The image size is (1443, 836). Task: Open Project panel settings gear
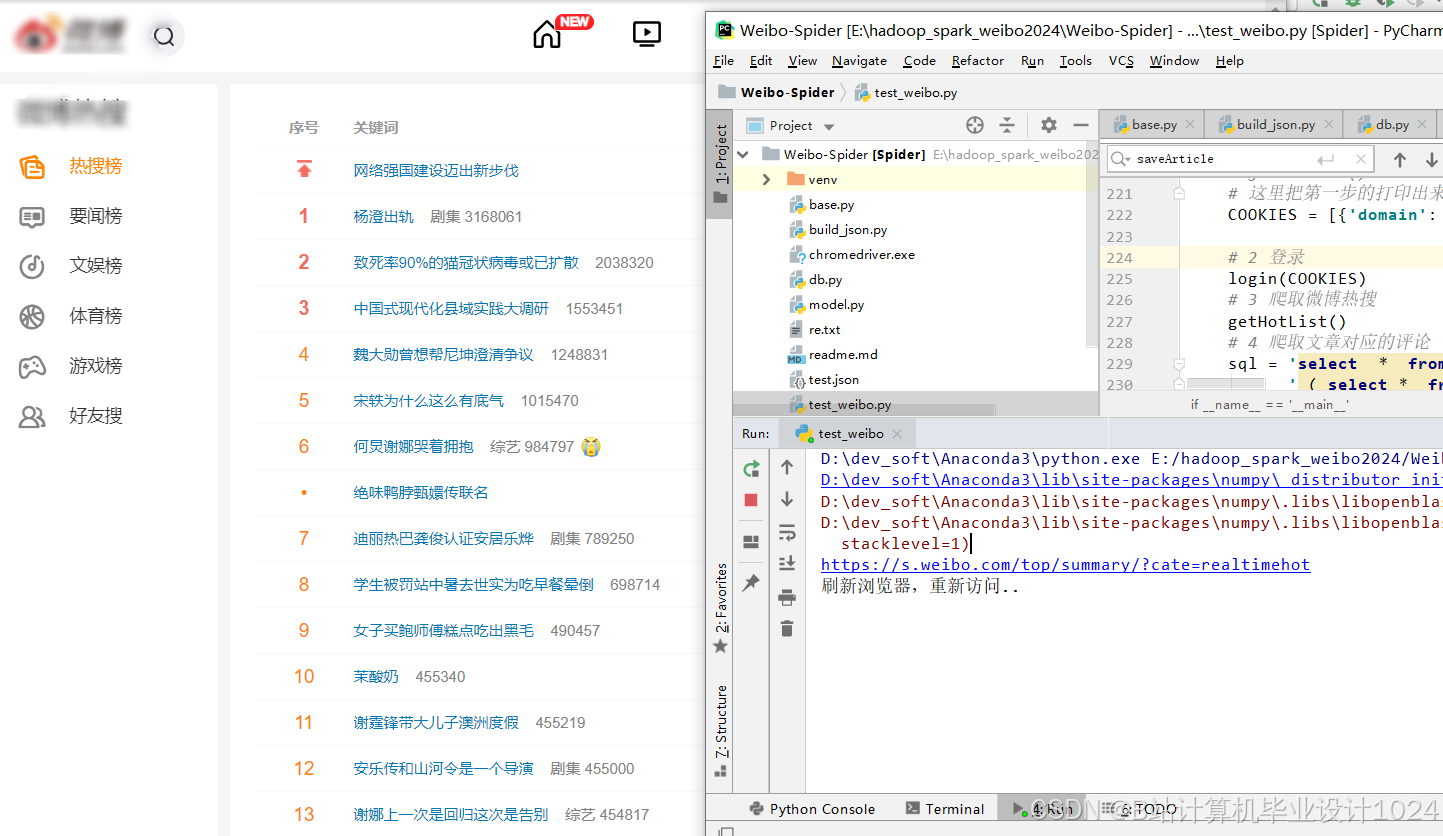pos(1047,125)
